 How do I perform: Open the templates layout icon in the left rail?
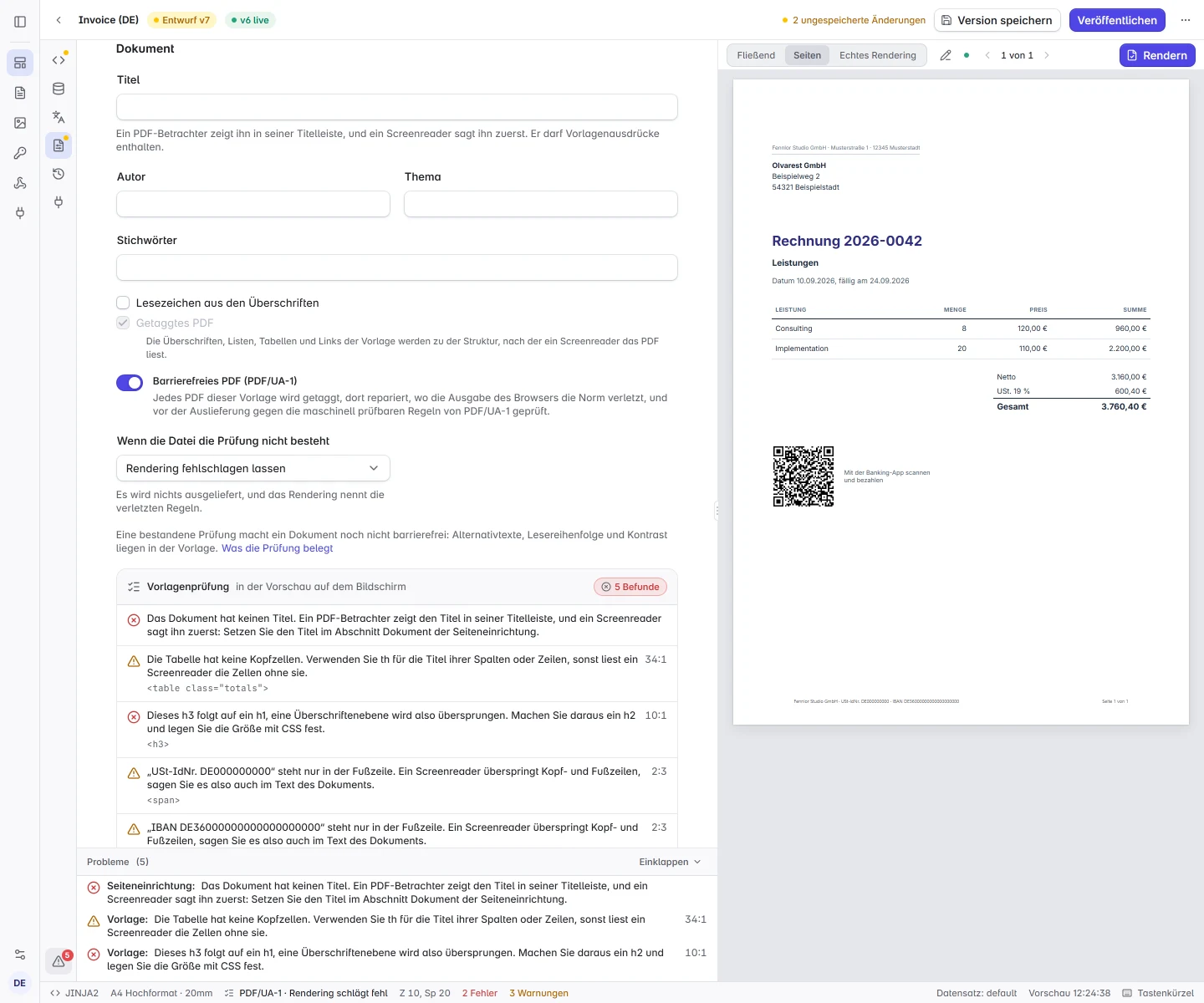(x=20, y=63)
